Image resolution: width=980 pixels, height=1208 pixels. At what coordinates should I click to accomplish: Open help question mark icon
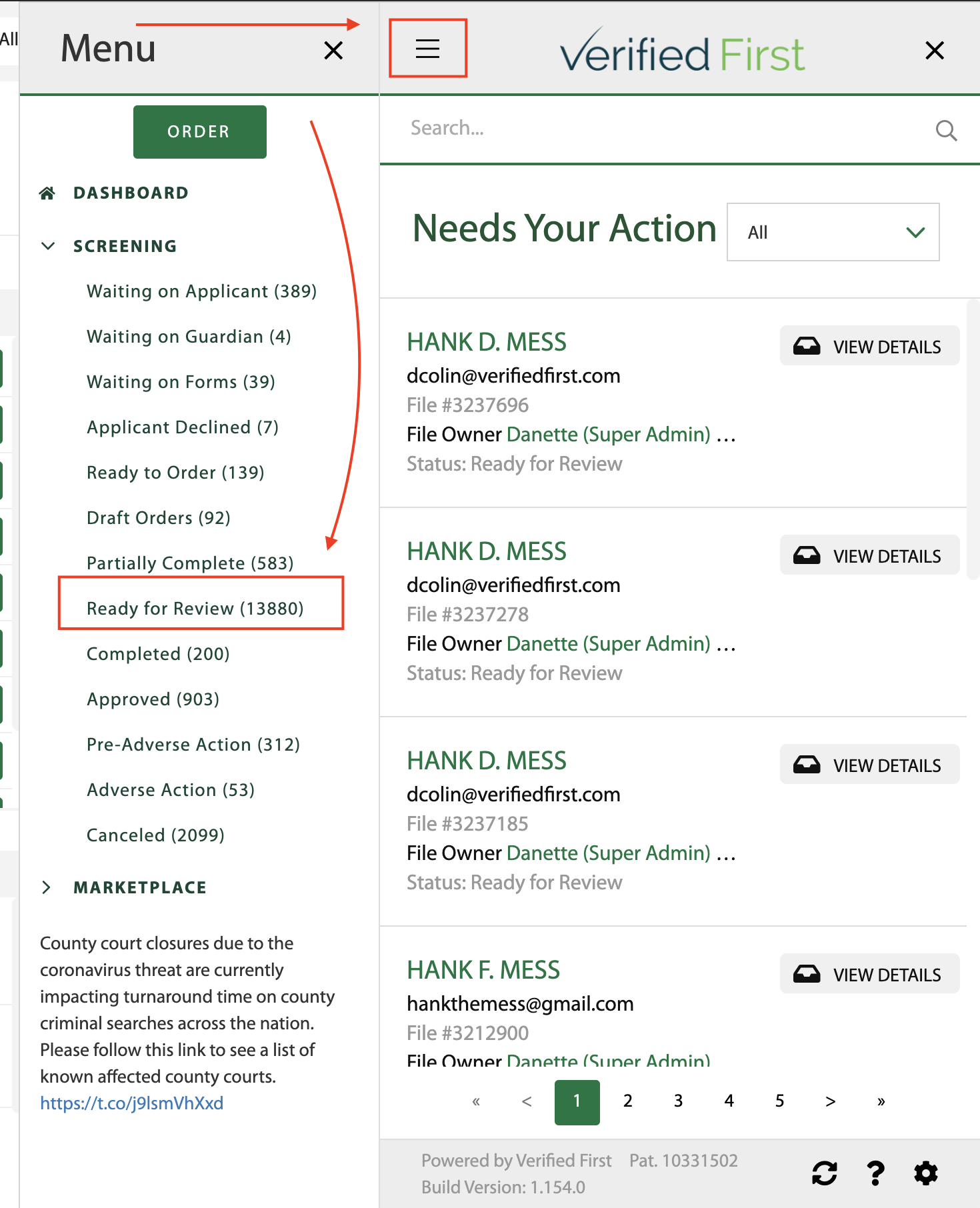coord(875,1173)
